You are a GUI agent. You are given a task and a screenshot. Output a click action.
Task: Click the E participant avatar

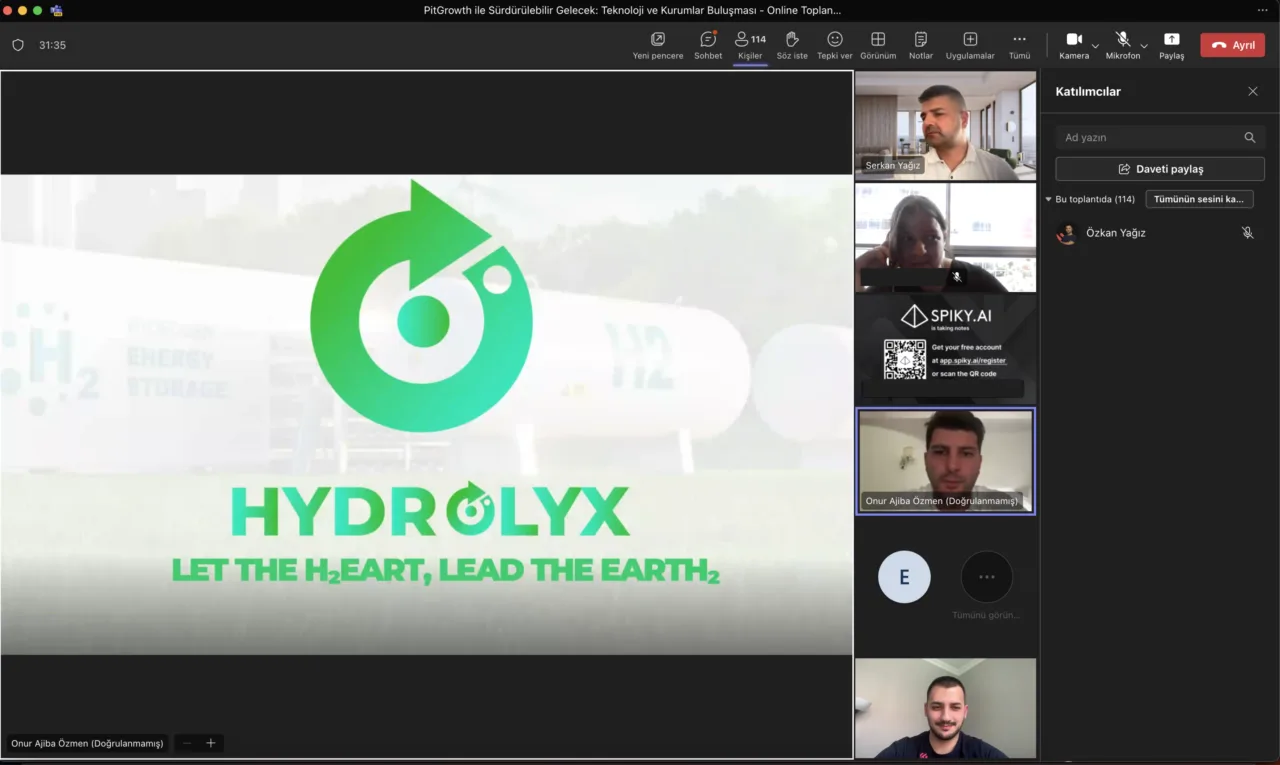[x=904, y=577]
